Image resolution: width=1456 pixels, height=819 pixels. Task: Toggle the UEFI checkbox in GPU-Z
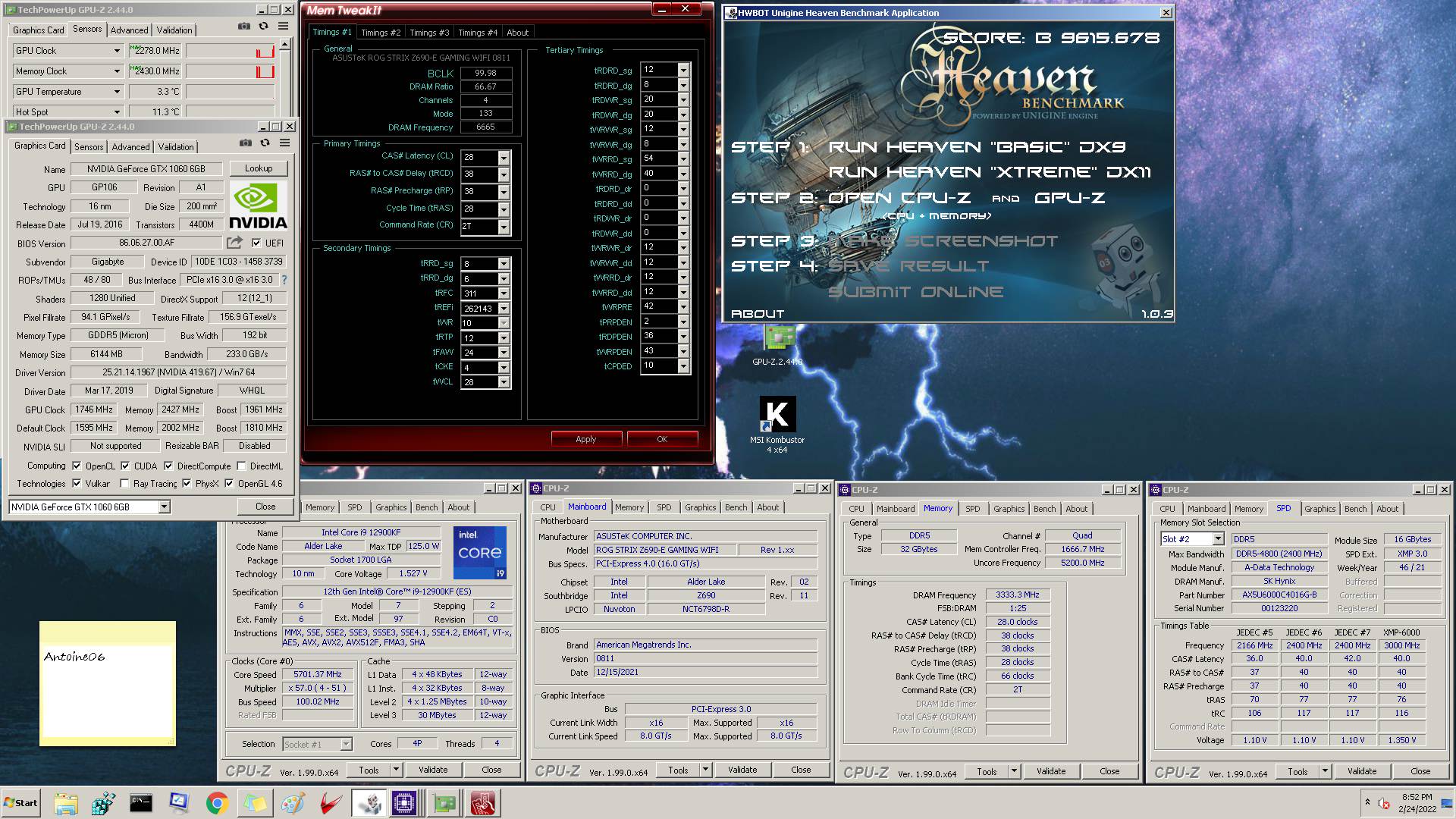pyautogui.click(x=256, y=243)
